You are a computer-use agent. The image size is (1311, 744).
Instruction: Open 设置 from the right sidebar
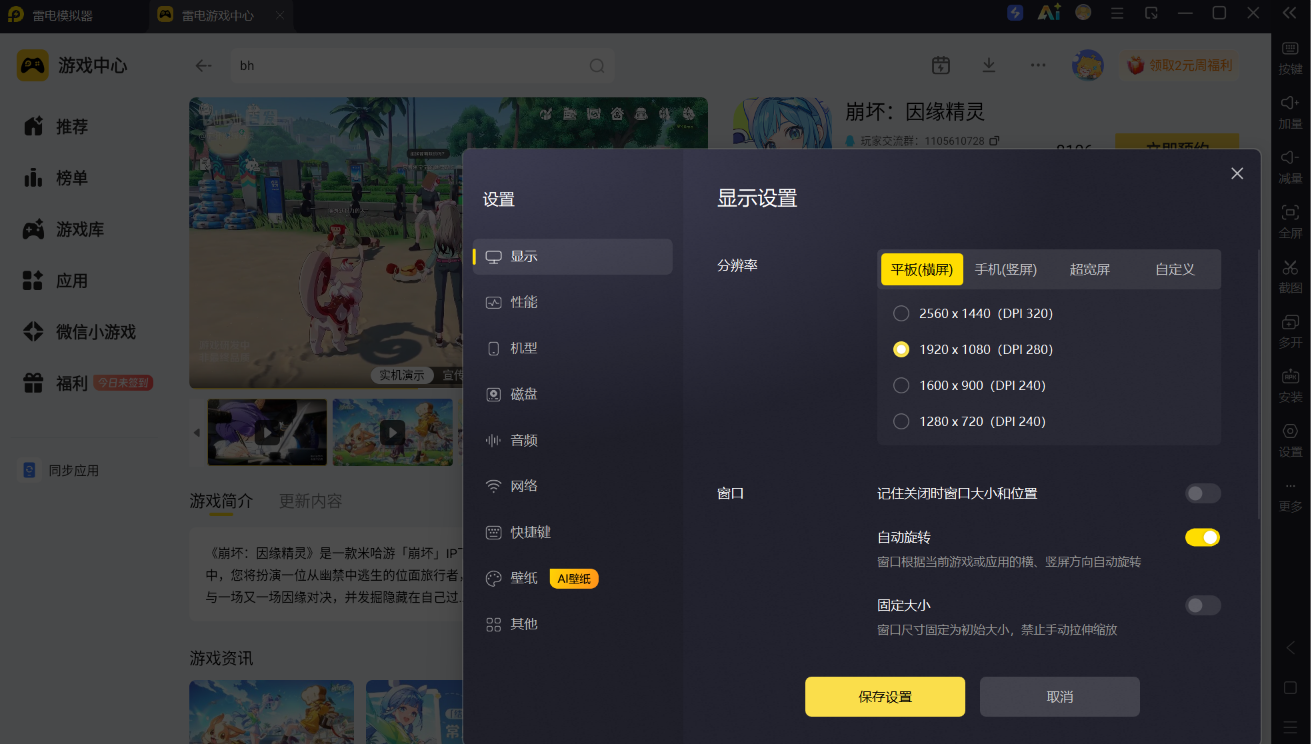point(1290,432)
